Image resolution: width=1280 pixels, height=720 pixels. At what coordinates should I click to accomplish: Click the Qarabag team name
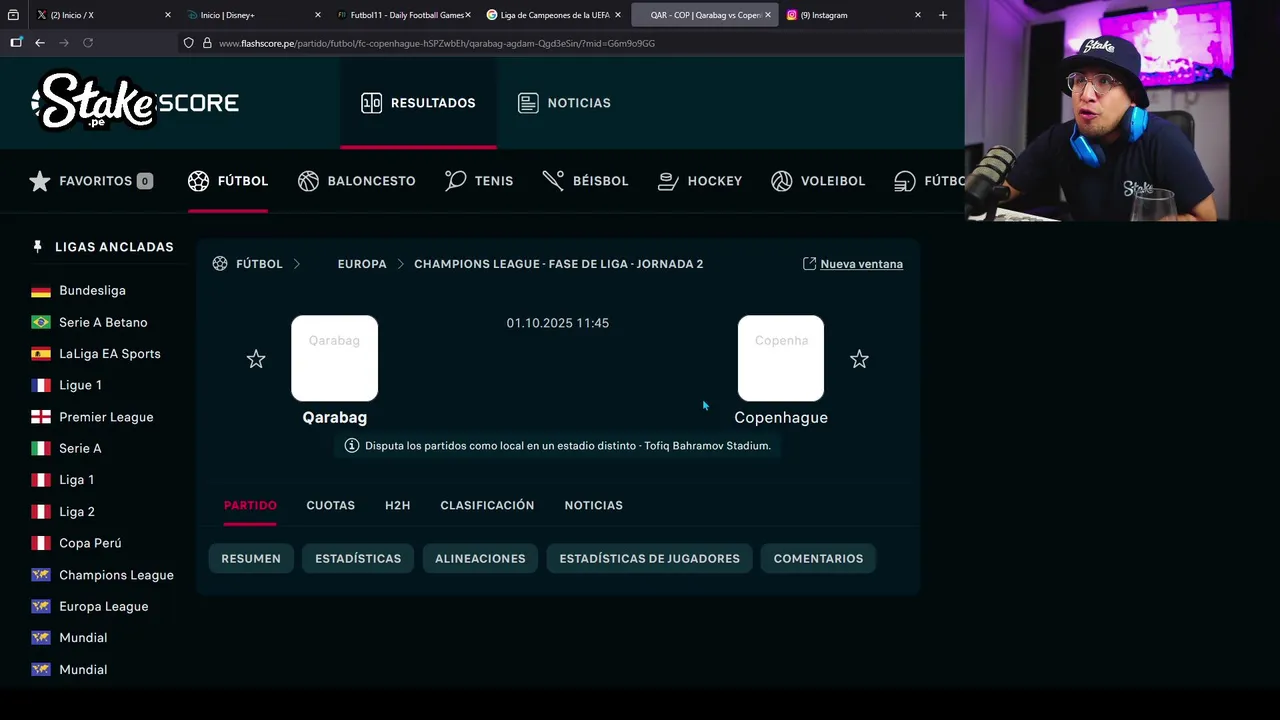[x=335, y=418]
